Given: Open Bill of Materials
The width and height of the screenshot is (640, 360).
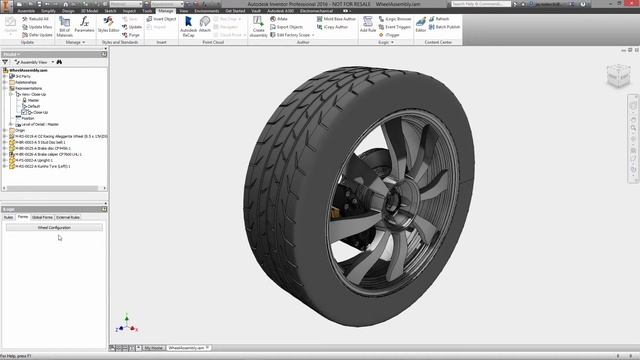Looking at the screenshot, I should coord(64,27).
